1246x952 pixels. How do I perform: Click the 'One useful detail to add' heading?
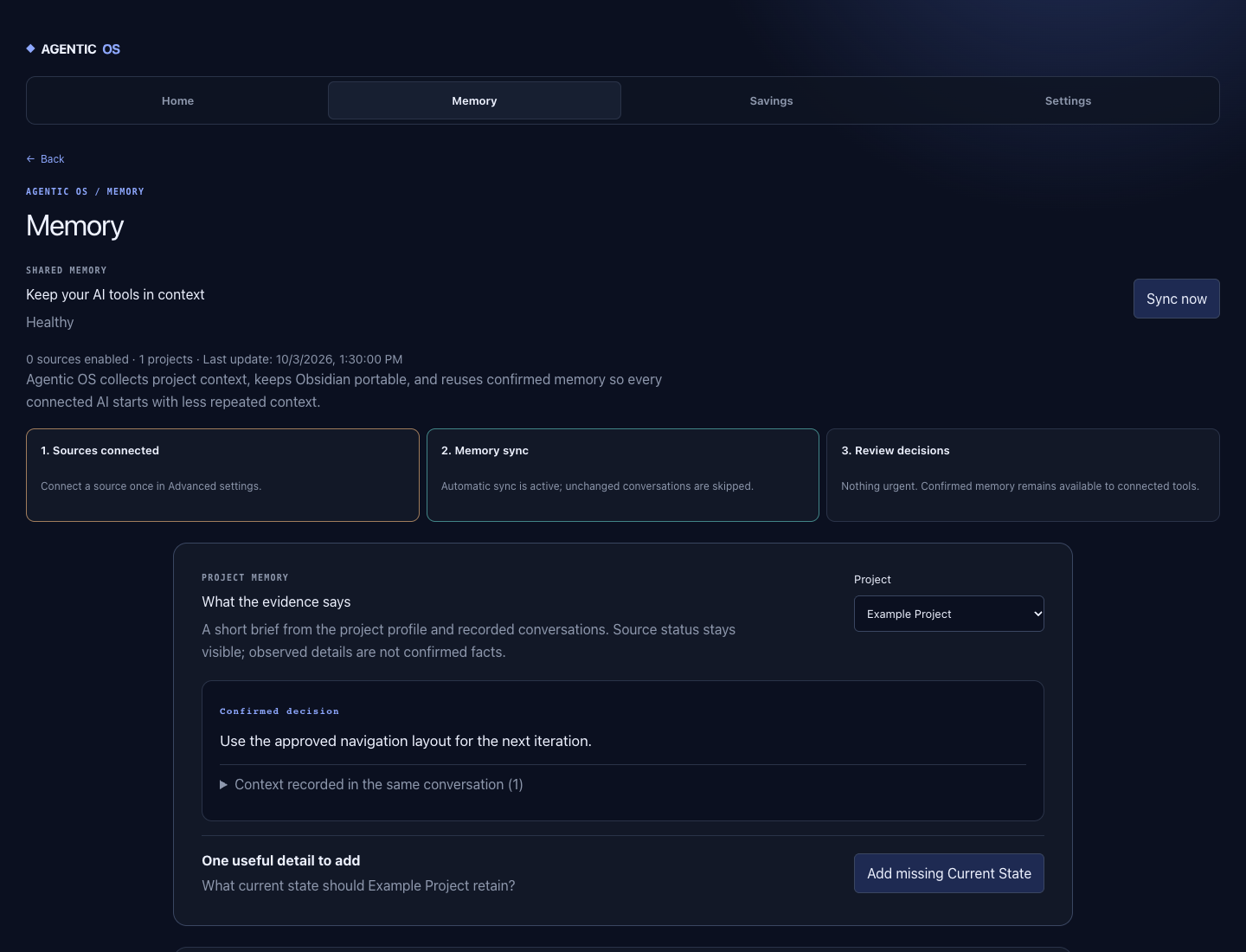pos(280,860)
